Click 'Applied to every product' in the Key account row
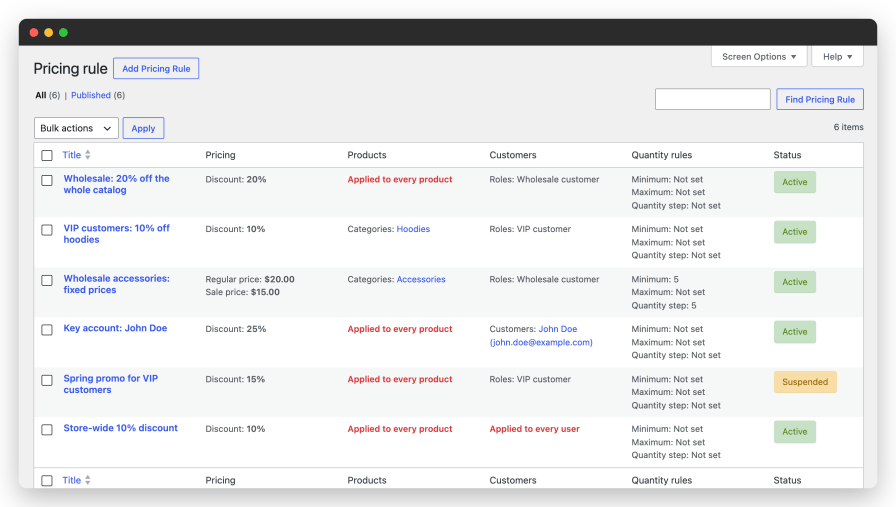This screenshot has width=896, height=507. coord(399,329)
